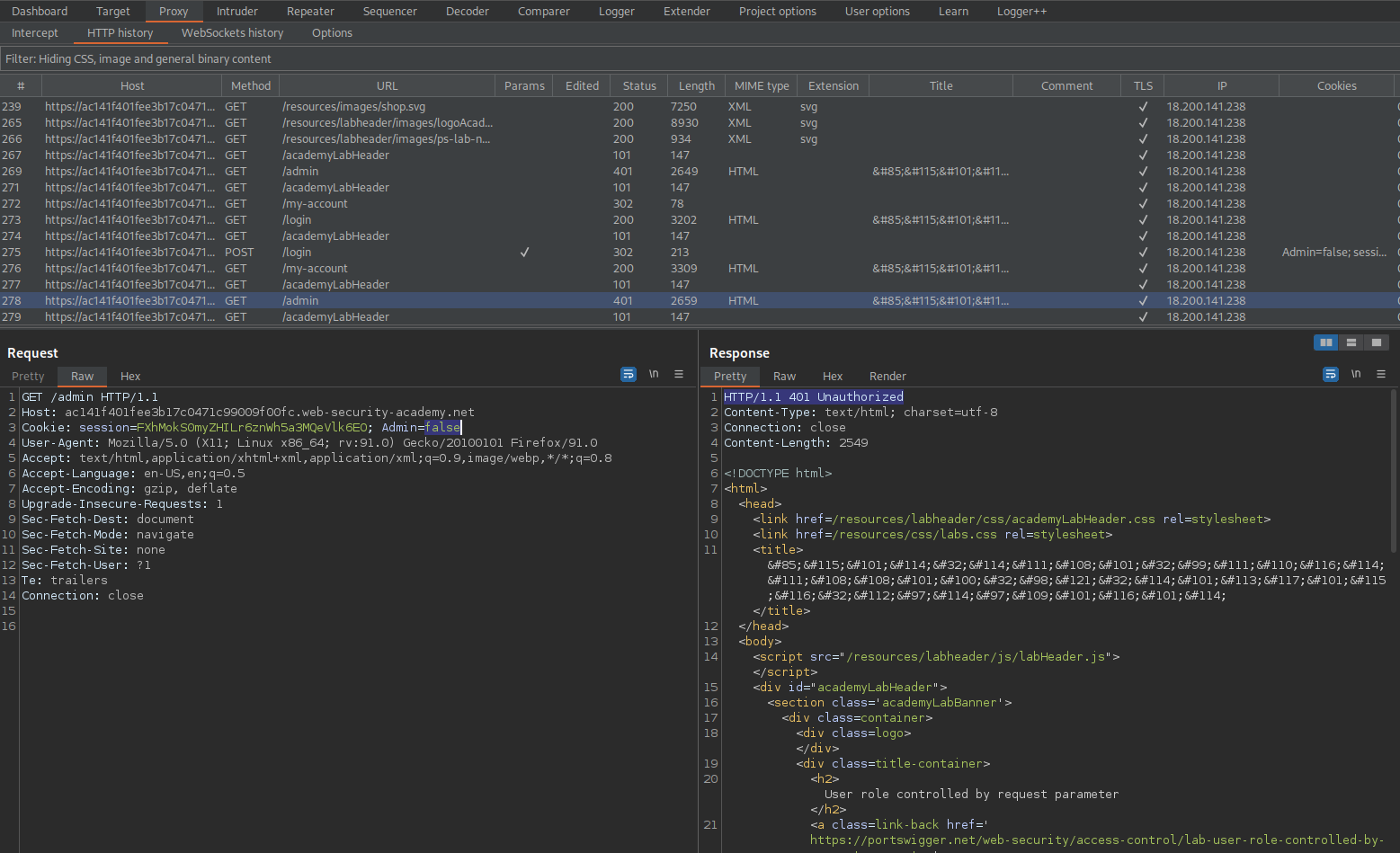Select history row 239 shop.svg request
The width and height of the screenshot is (1400, 853).
[700, 106]
